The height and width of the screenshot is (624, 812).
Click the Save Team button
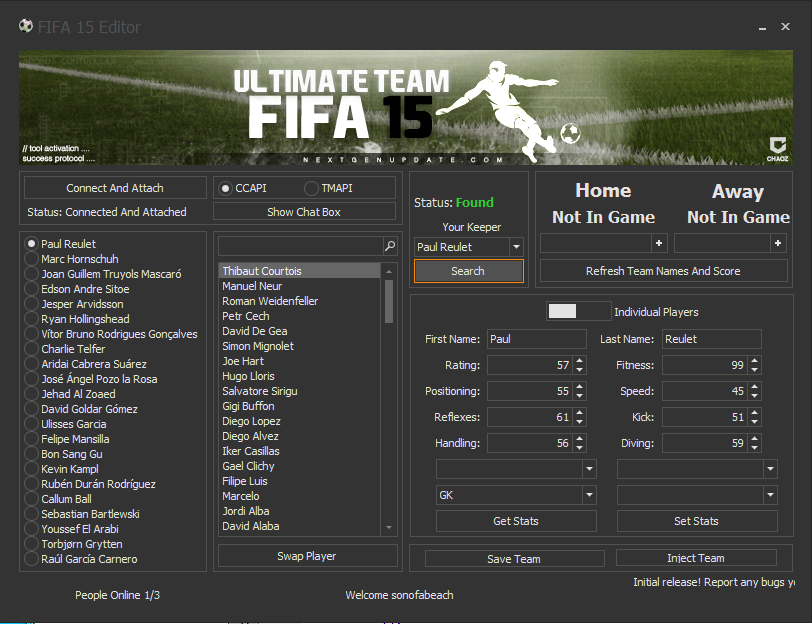pos(514,559)
